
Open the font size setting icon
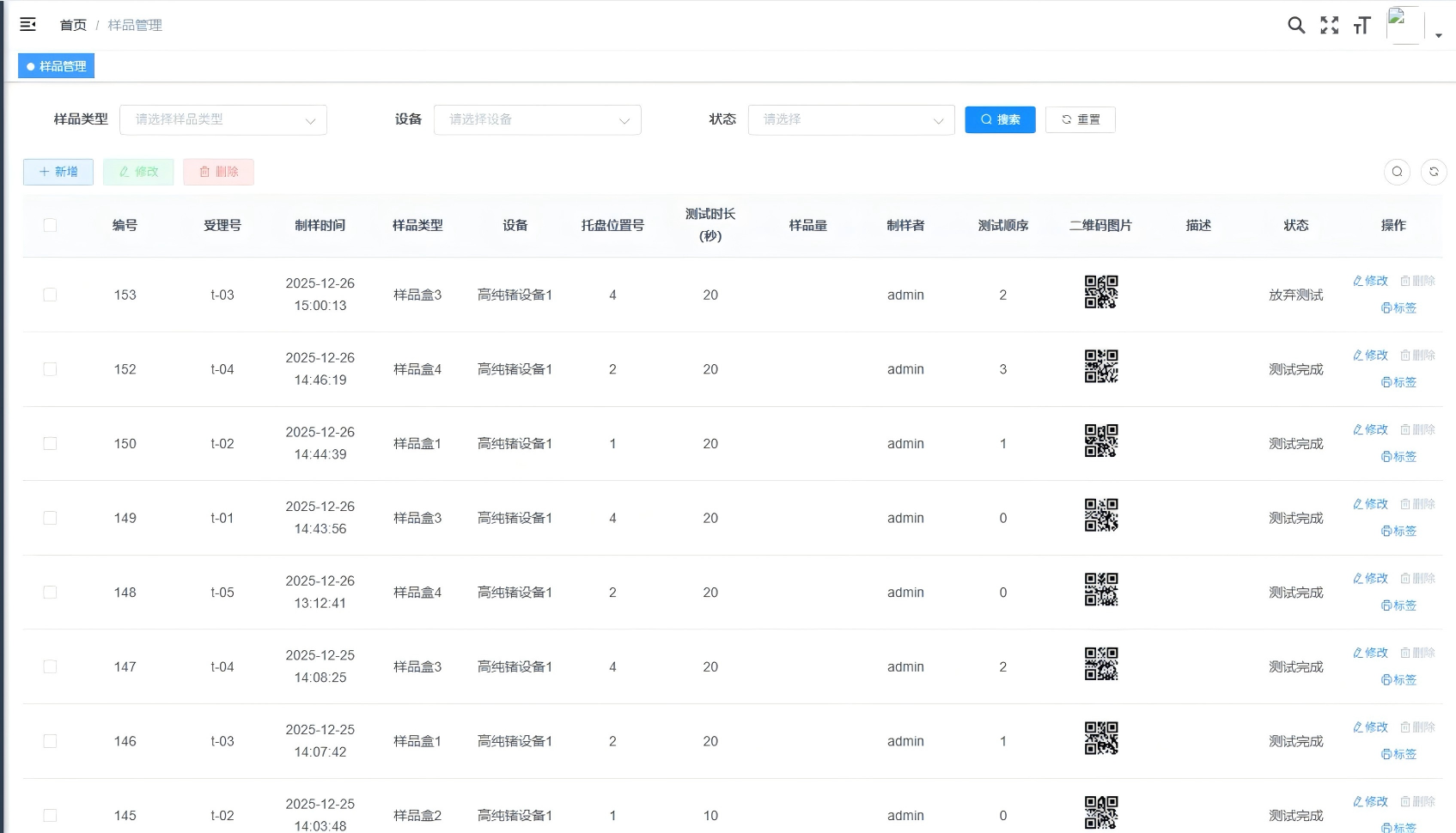pos(1362,26)
